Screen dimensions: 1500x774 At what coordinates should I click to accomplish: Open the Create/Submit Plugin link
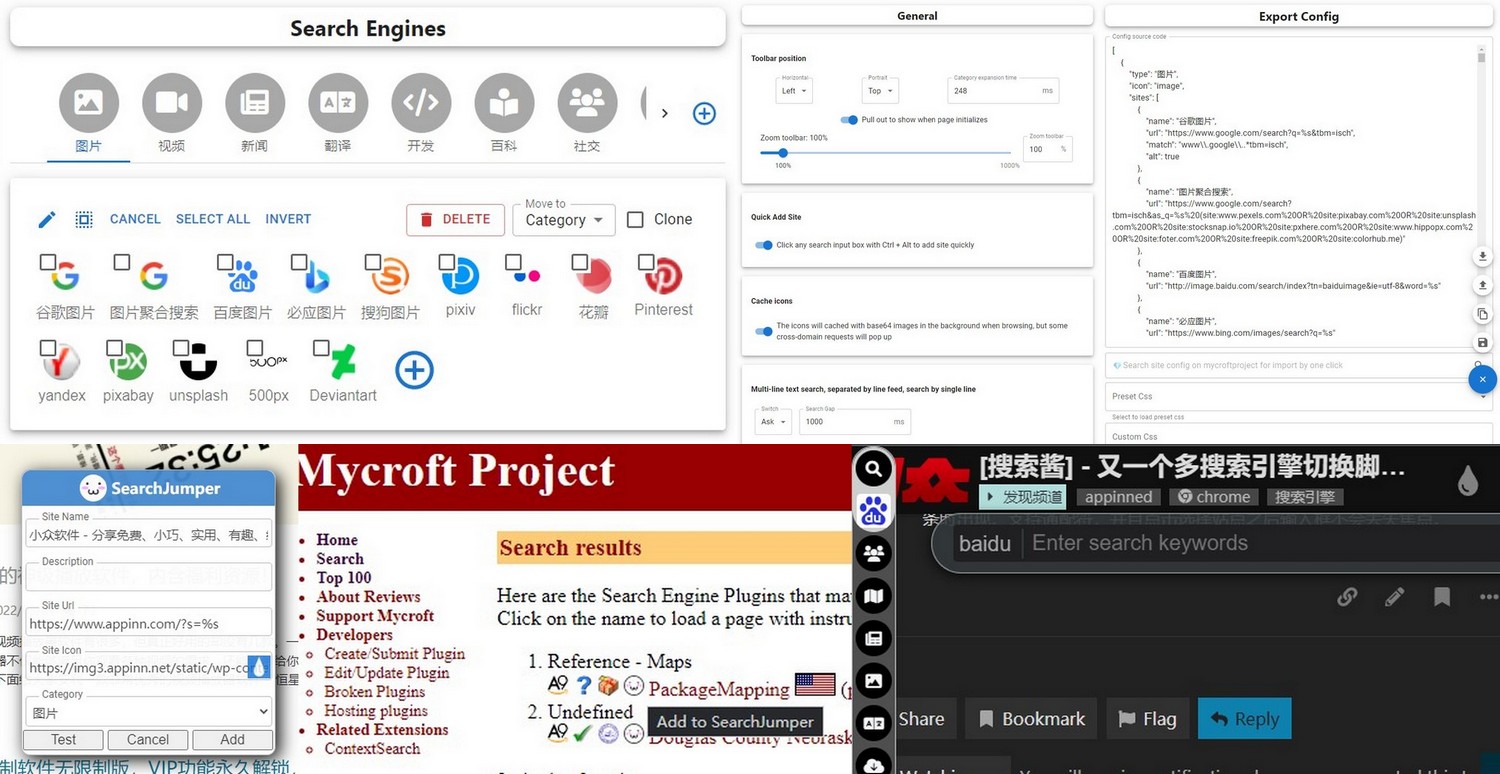point(395,654)
